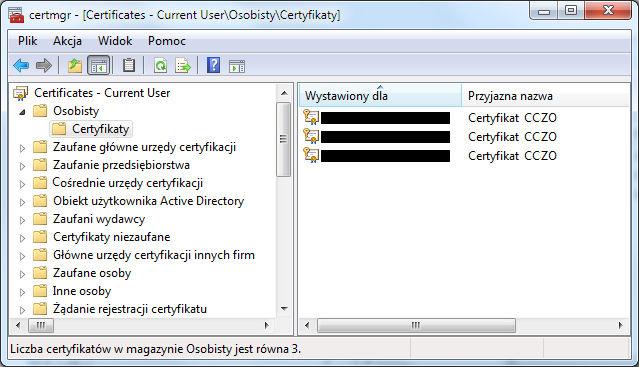Image resolution: width=639 pixels, height=367 pixels.
Task: Click third row's Certyfikat CCZO name
Action: point(512,156)
